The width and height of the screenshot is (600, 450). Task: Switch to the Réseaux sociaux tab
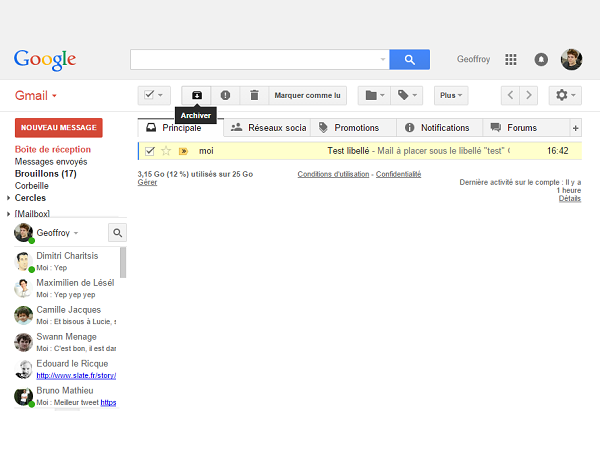coord(267,127)
